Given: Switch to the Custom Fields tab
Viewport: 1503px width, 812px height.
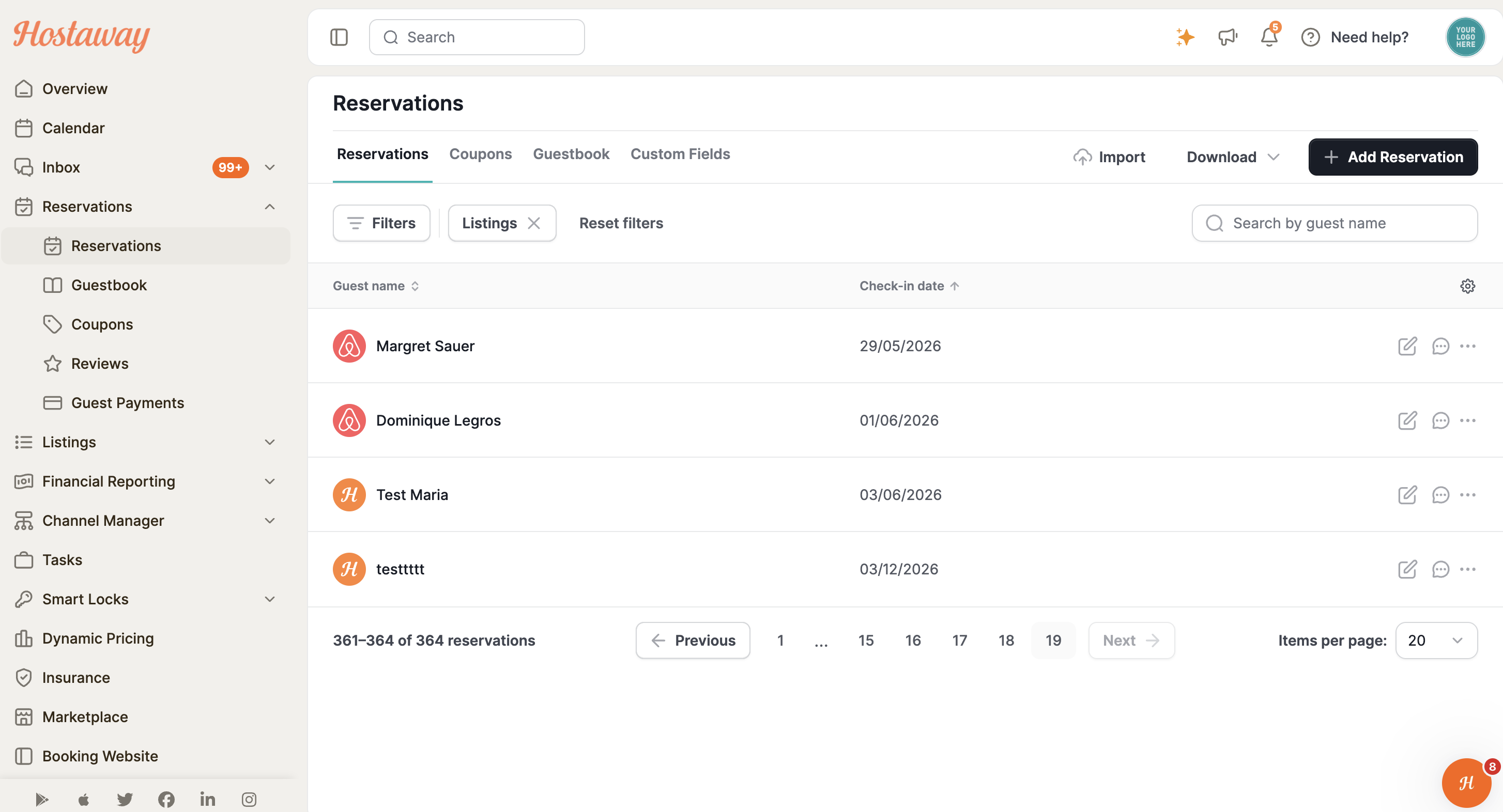Looking at the screenshot, I should (680, 154).
